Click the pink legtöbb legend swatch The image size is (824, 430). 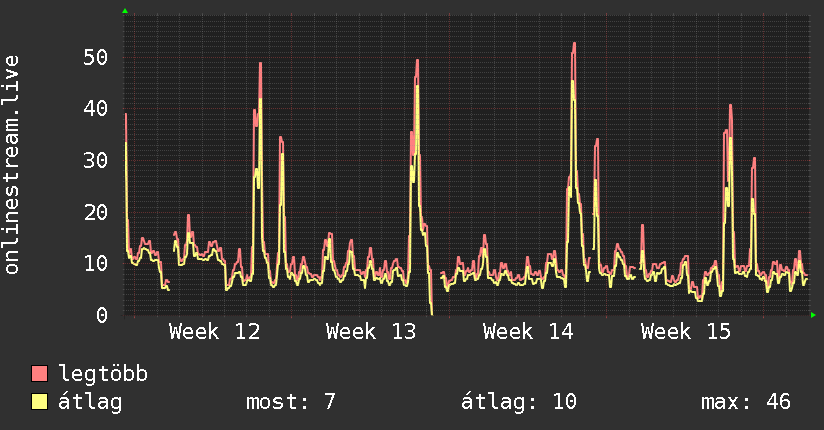(x=39, y=373)
